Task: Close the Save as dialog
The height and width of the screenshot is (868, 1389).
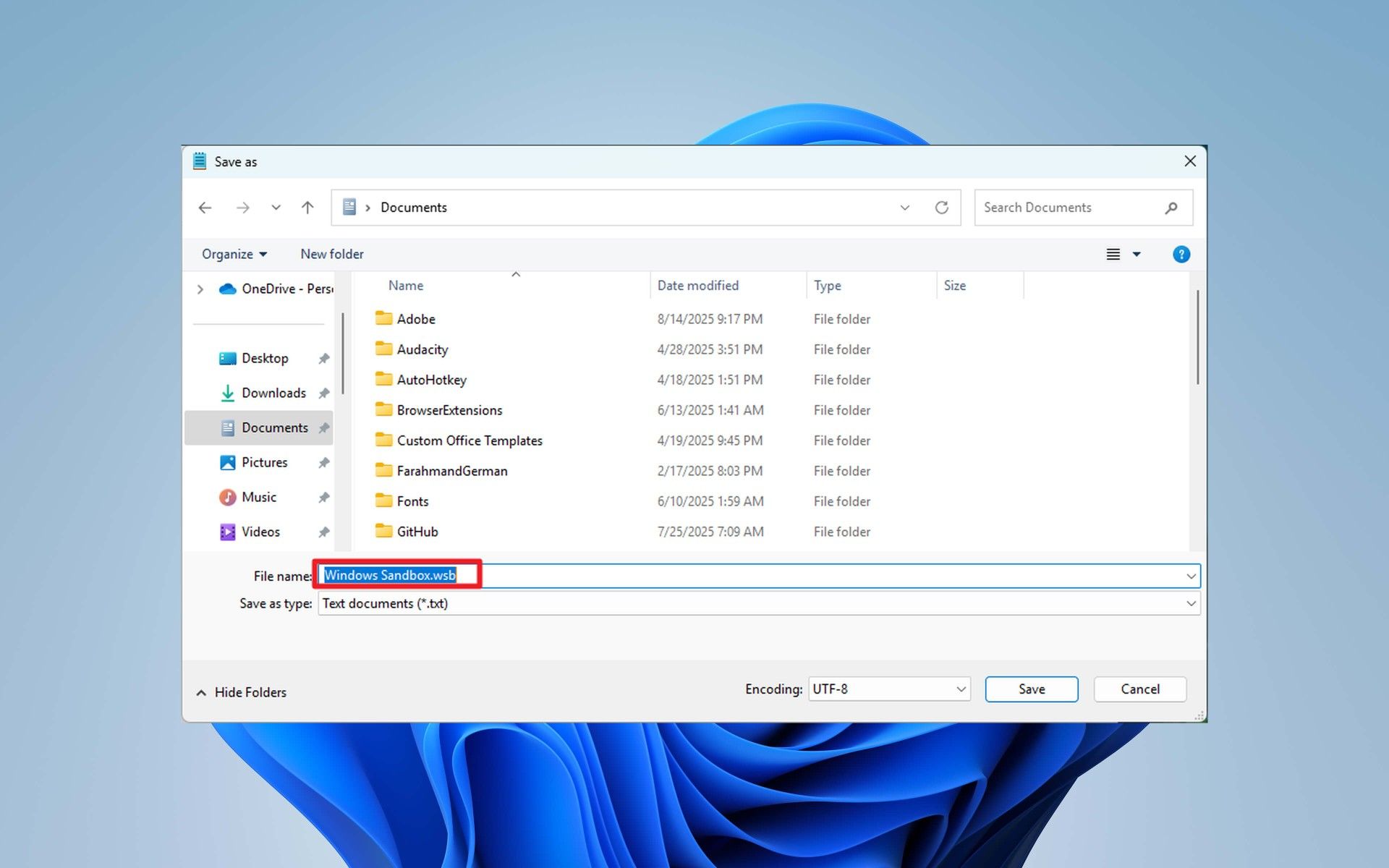Action: tap(1190, 161)
